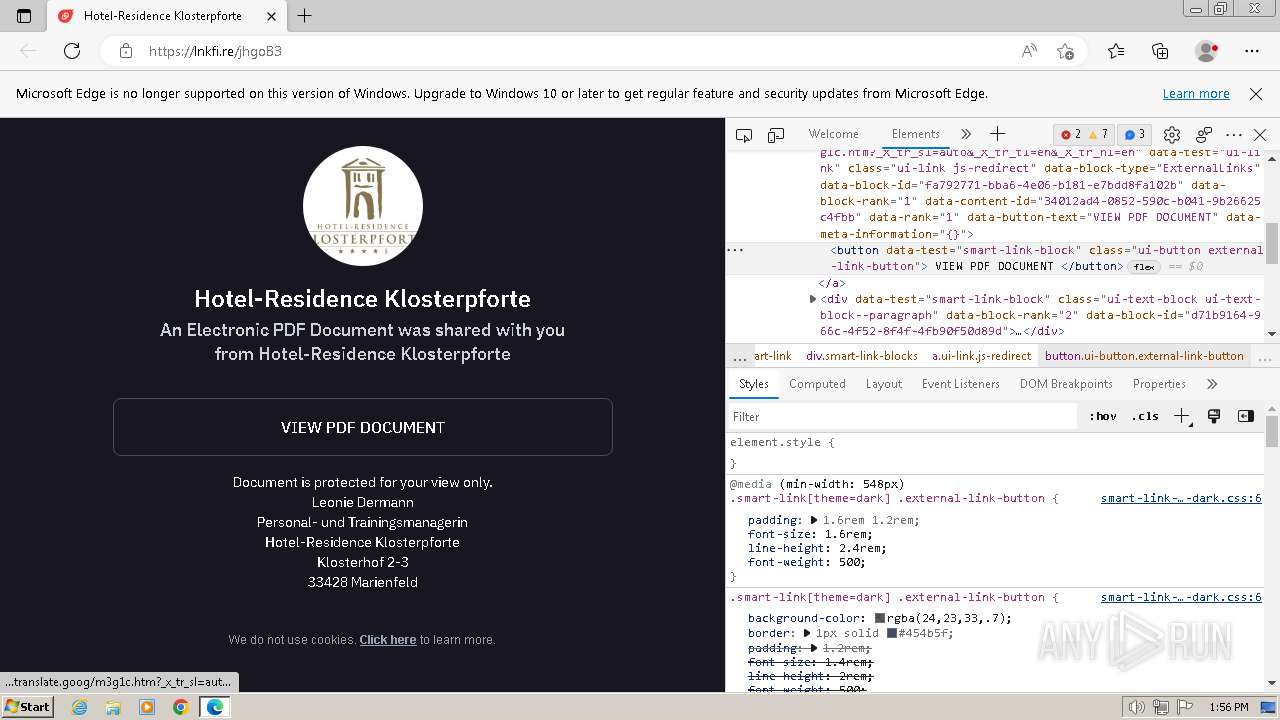Dismiss the Edge unsupported notification bar
Screen dimensions: 1280x720
(1256, 94)
